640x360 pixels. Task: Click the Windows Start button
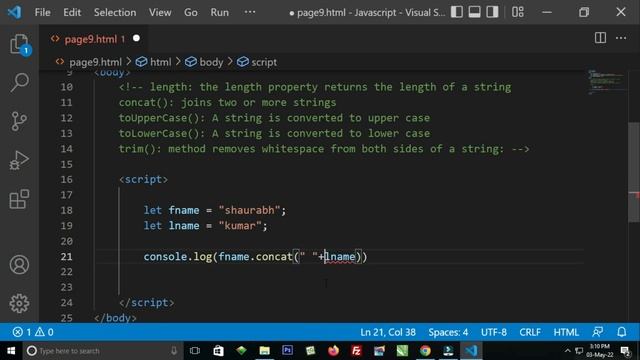pos(11,351)
